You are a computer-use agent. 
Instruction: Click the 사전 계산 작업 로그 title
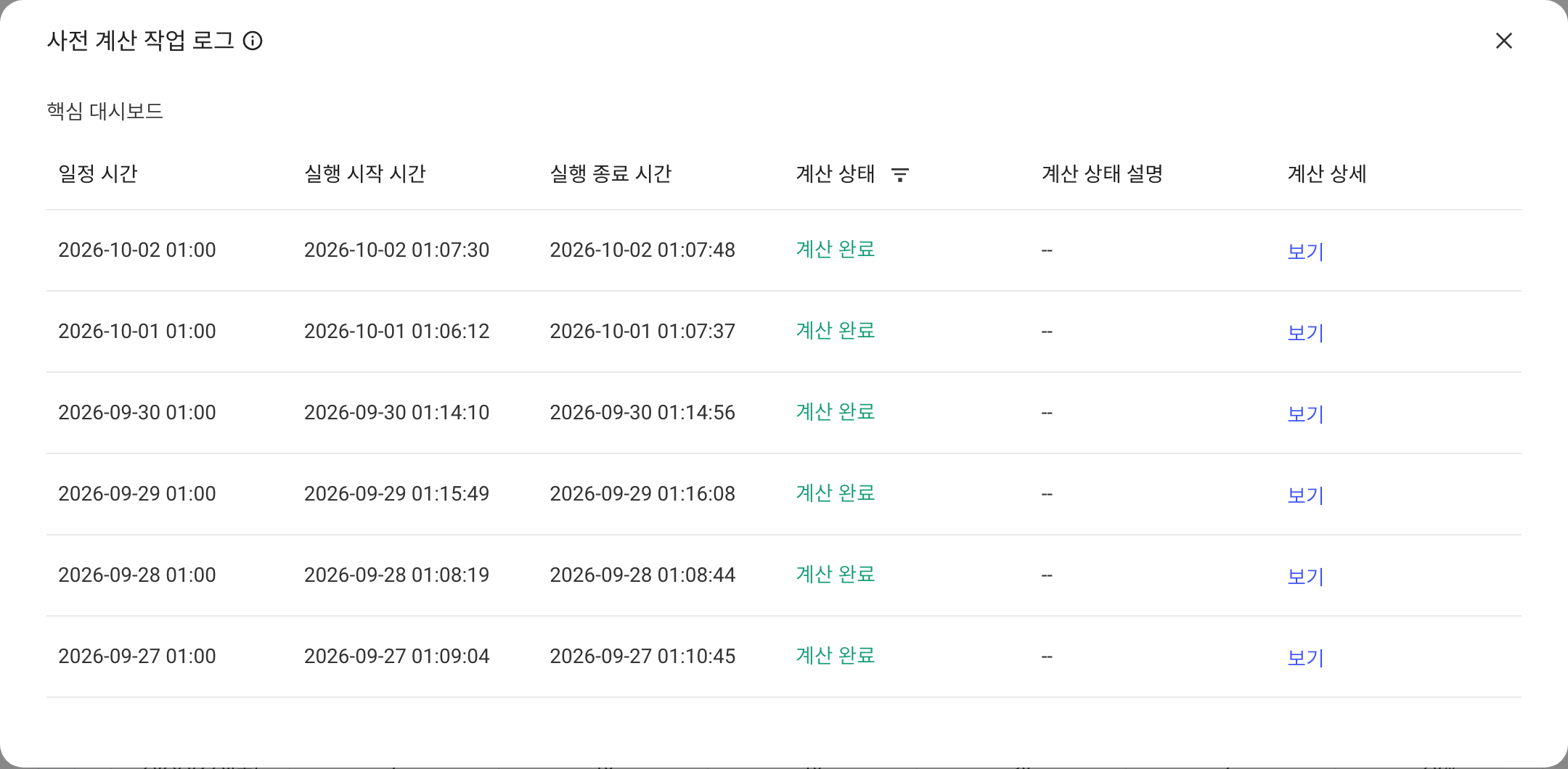click(141, 41)
